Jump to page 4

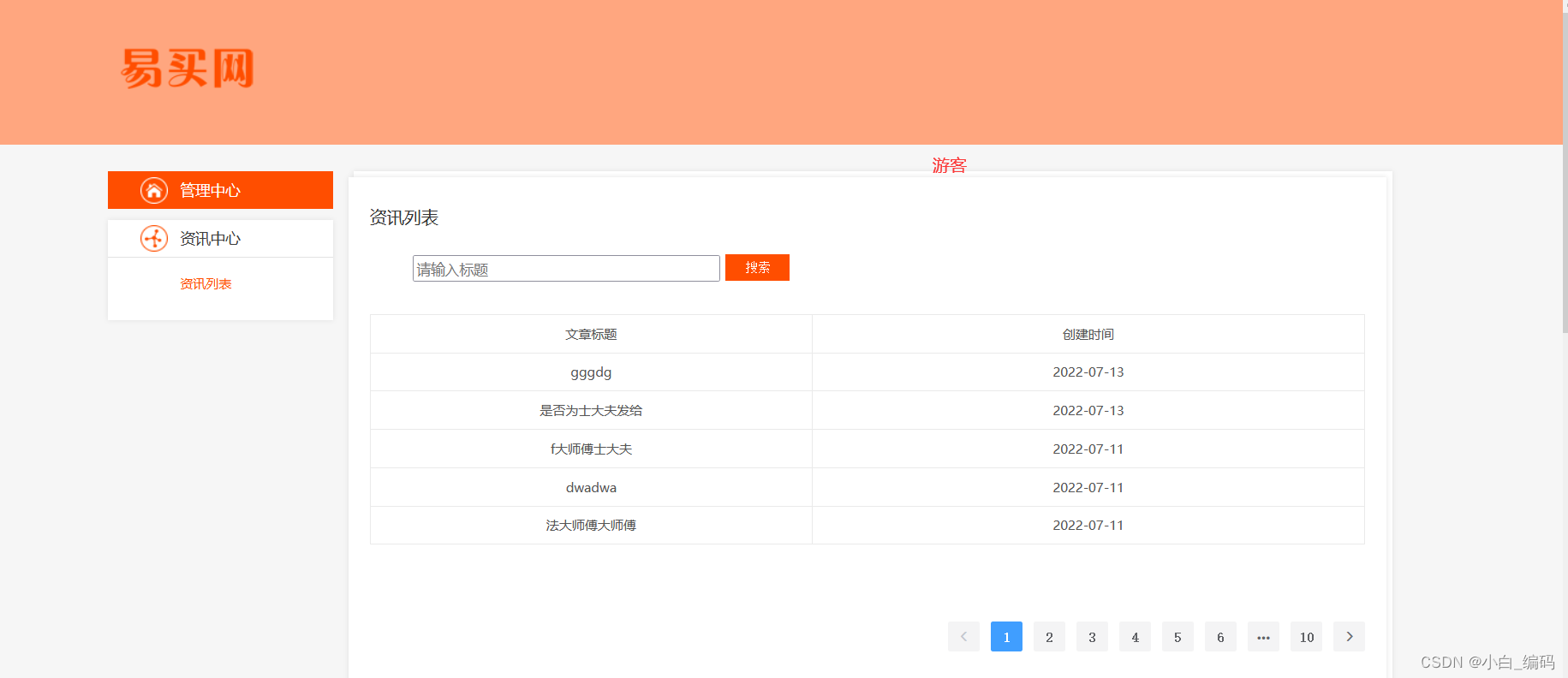point(1135,636)
